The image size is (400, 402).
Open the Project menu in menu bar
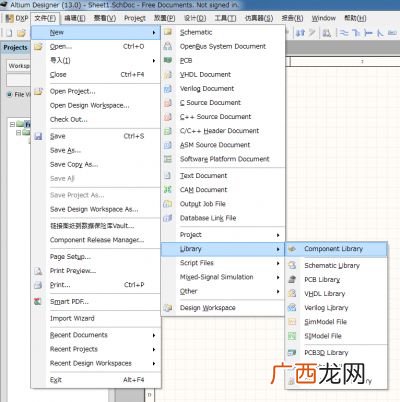[135, 18]
